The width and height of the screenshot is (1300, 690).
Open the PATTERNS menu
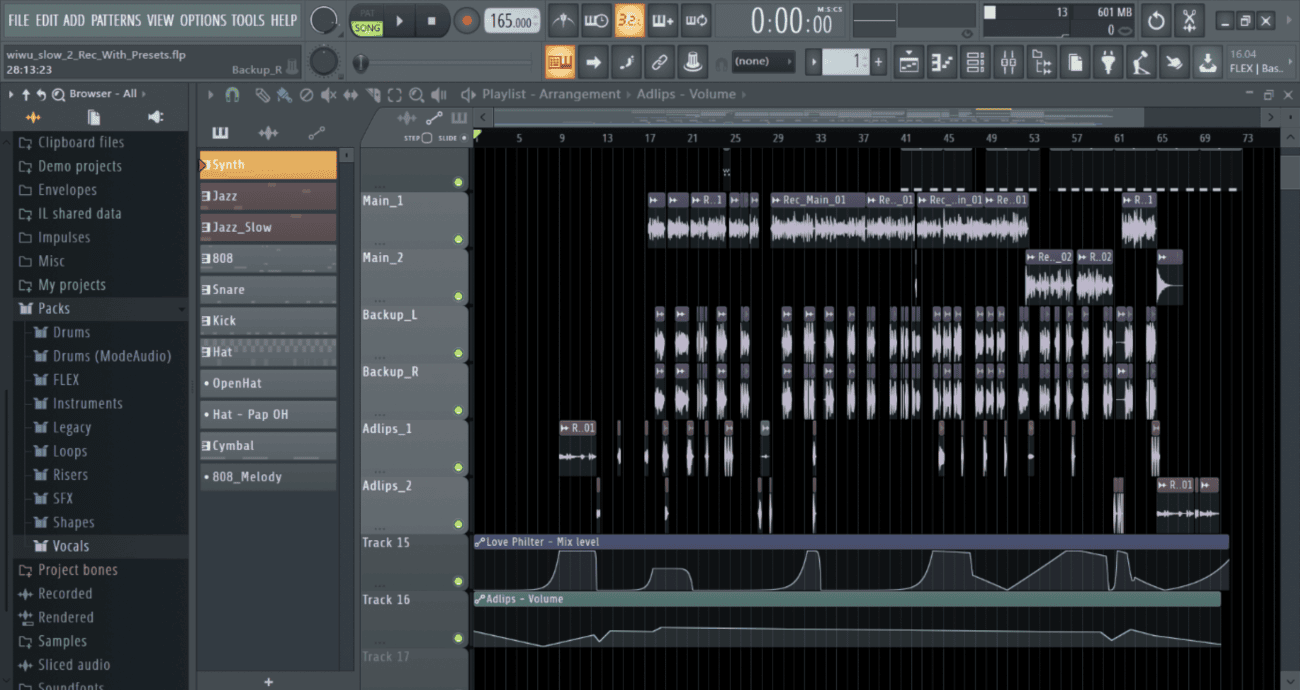pyautogui.click(x=116, y=20)
